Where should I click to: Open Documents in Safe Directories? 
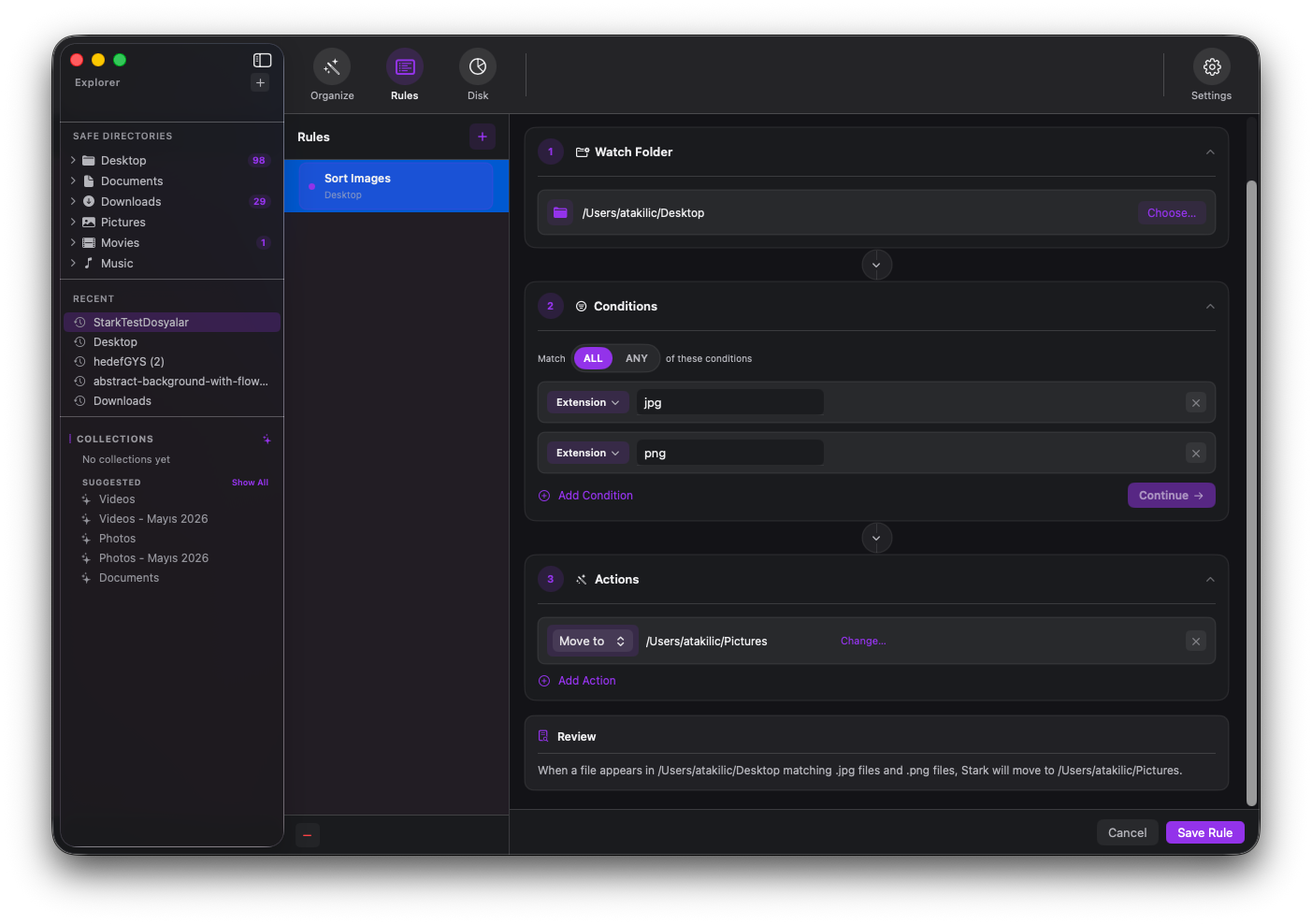132,181
